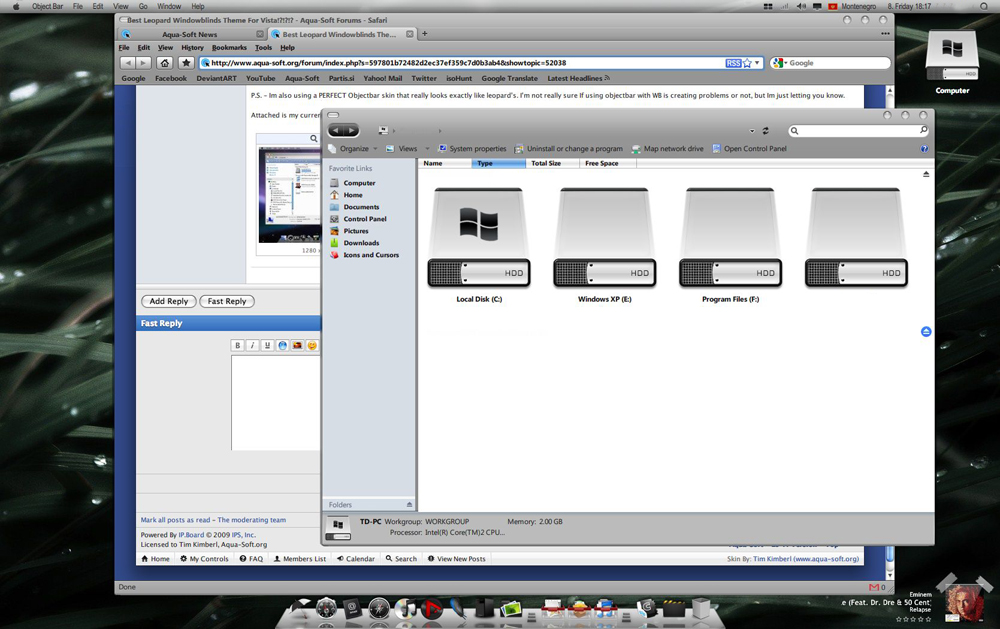Viewport: 1000px width, 629px height.
Task: Open new tab with plus button
Action: pos(425,34)
